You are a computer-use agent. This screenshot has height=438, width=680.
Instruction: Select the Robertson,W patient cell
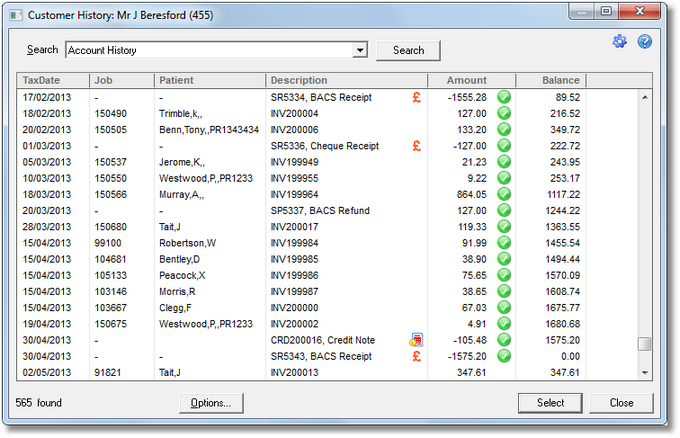(187, 243)
